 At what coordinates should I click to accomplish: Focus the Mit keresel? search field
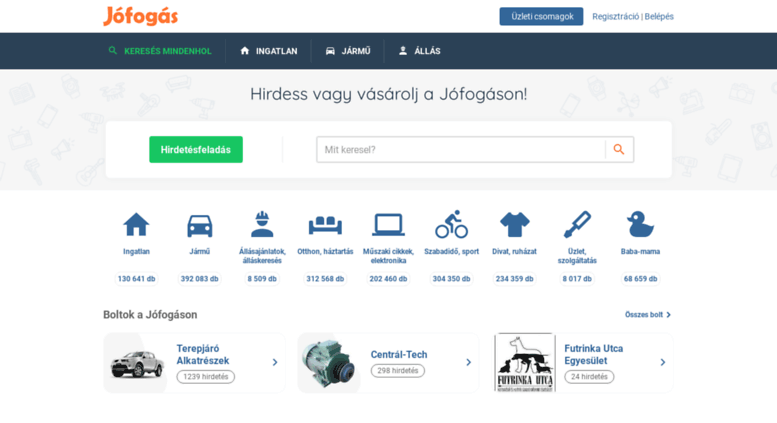pyautogui.click(x=461, y=150)
